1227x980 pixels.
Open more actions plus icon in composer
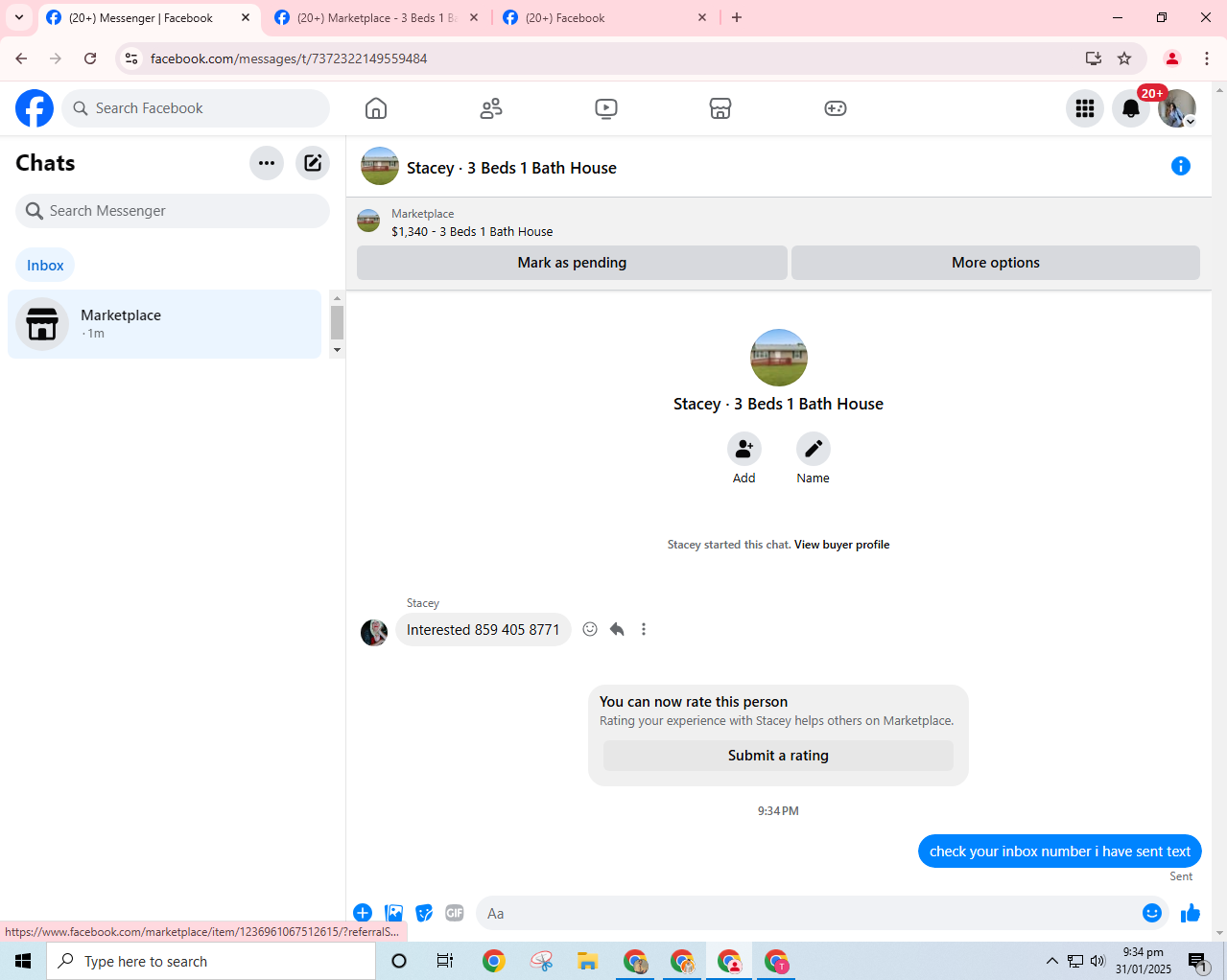pyautogui.click(x=363, y=913)
